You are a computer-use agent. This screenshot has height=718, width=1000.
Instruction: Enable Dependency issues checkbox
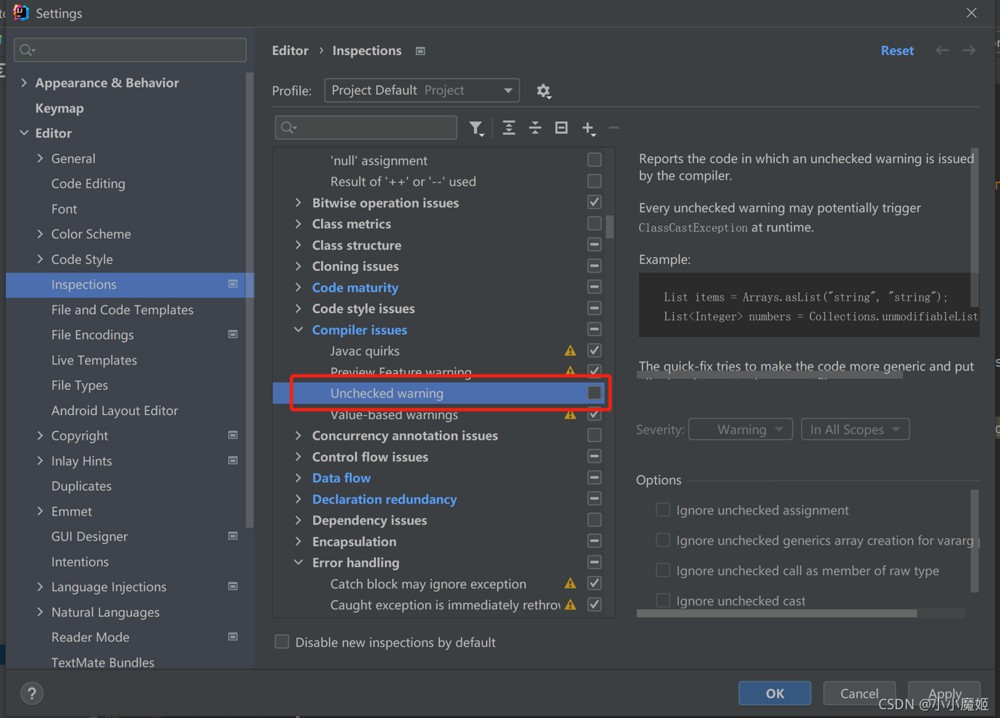[594, 520]
